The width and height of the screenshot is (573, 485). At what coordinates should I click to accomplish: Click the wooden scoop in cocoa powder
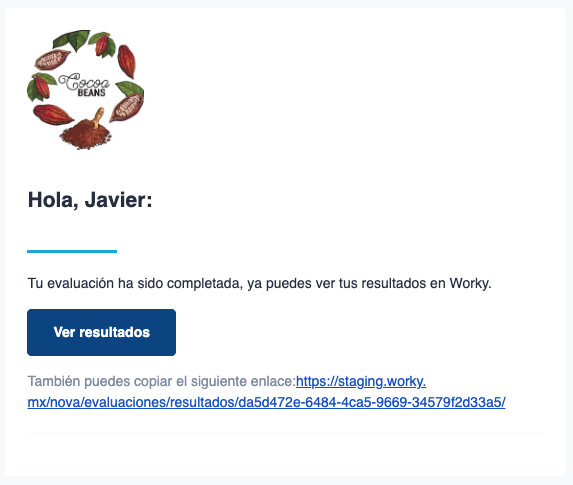pos(97,118)
